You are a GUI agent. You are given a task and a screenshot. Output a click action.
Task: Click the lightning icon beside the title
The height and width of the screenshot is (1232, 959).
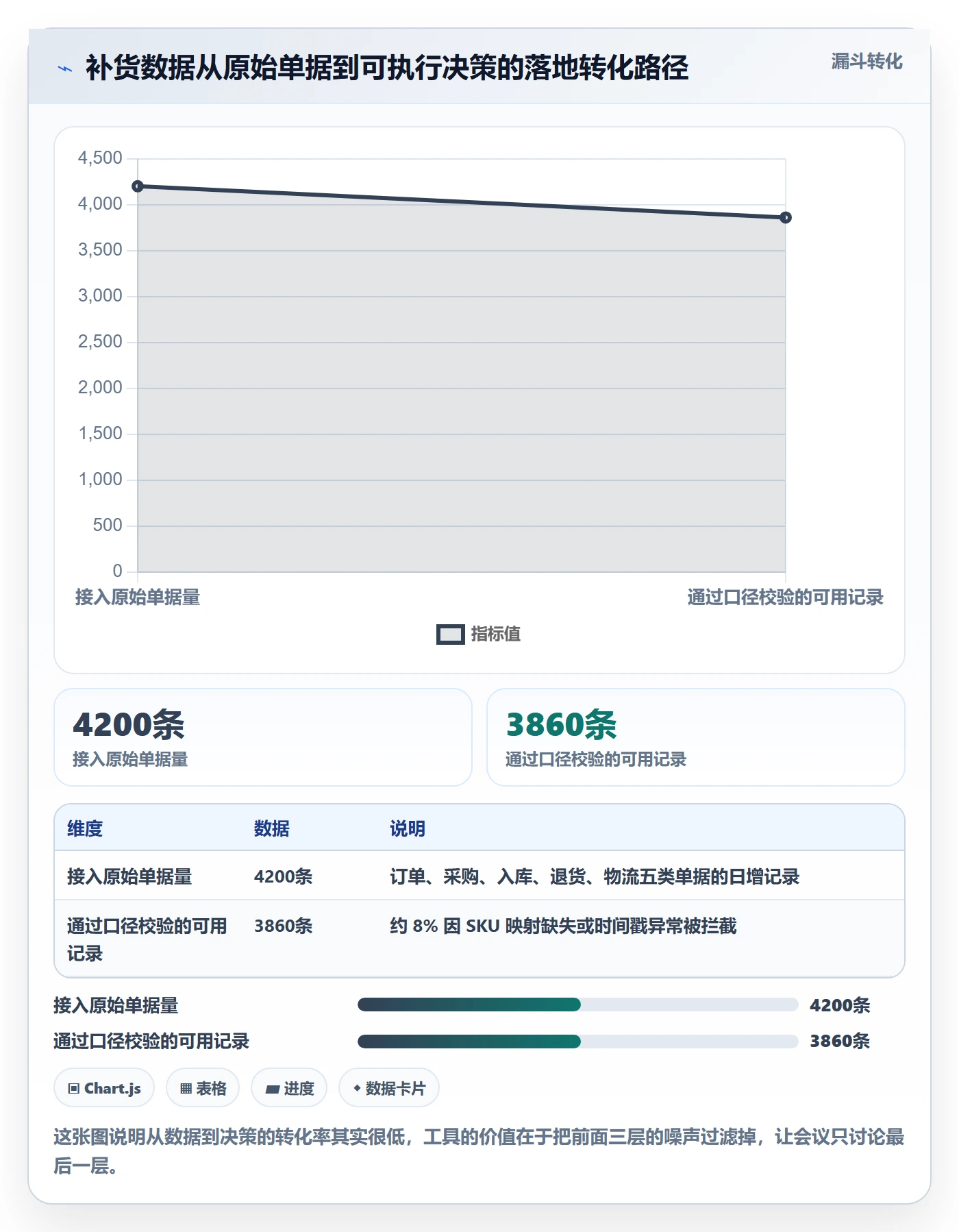click(x=65, y=69)
